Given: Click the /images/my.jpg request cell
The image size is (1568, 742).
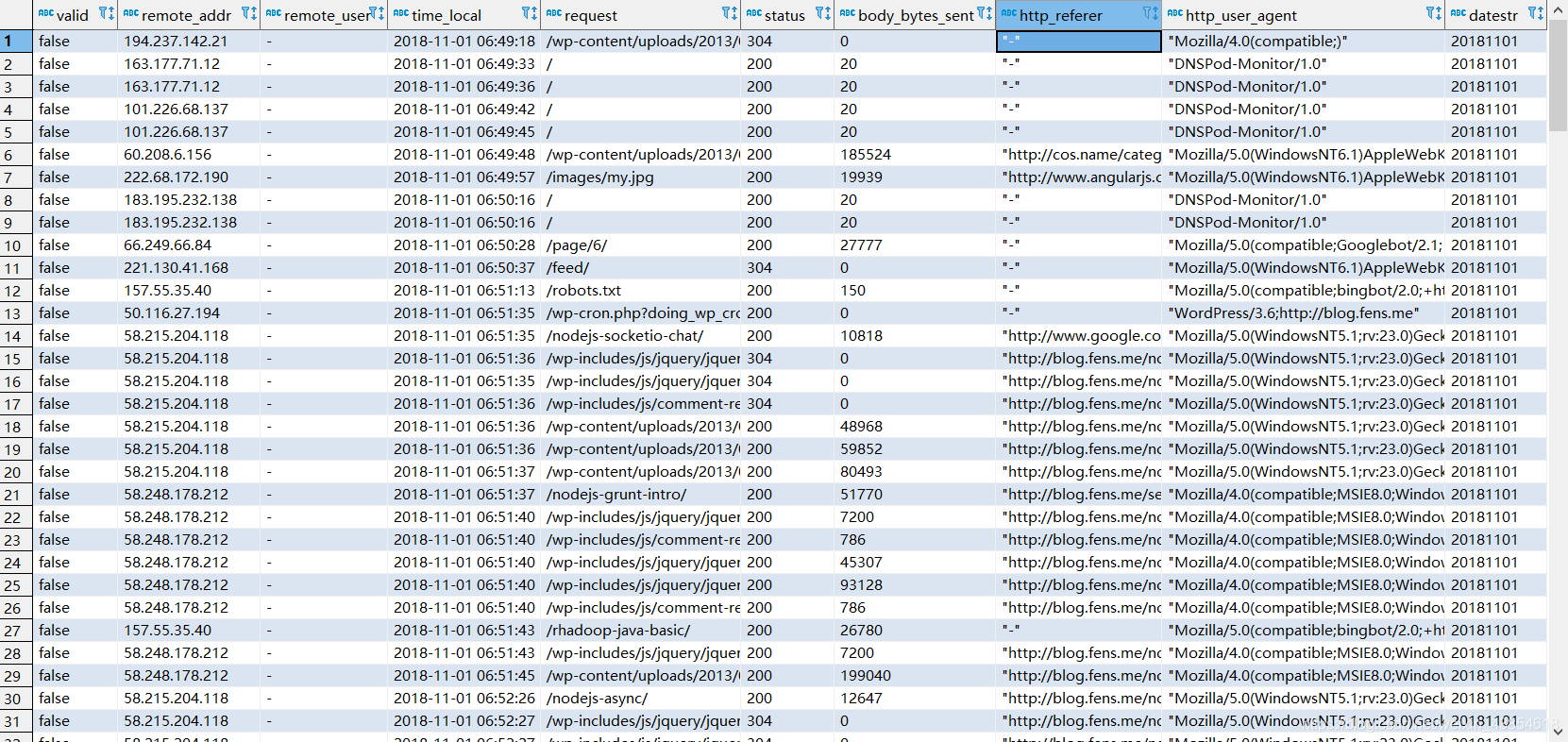Looking at the screenshot, I should [641, 177].
